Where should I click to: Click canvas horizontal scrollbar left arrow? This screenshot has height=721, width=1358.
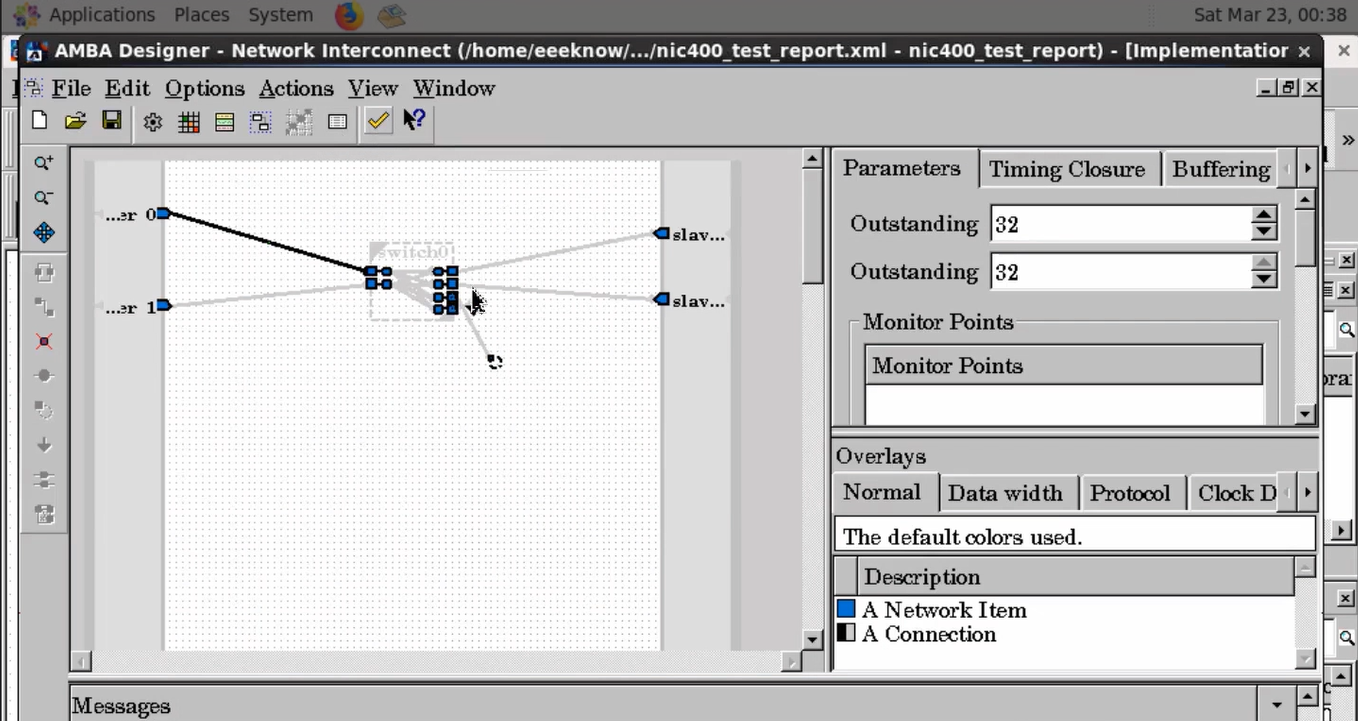pos(81,661)
